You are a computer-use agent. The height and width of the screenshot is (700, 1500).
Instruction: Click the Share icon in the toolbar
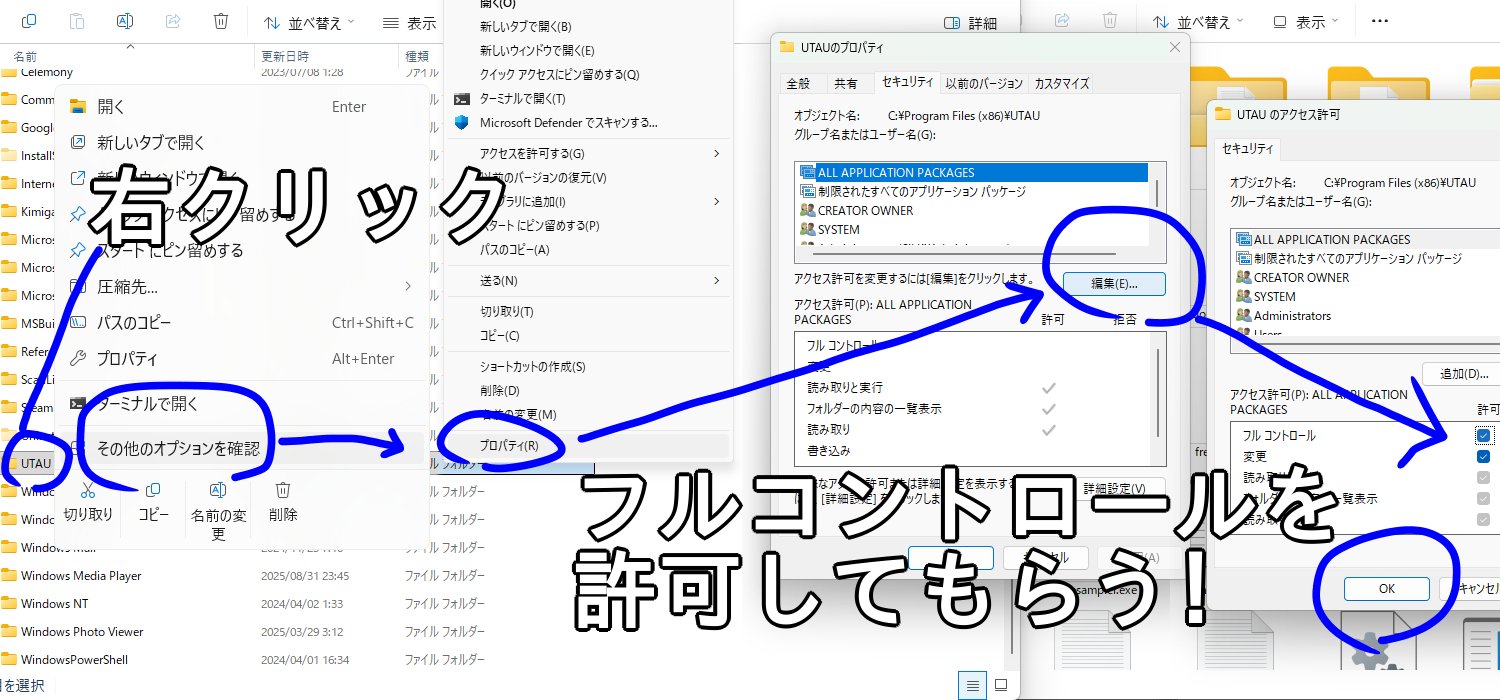pyautogui.click(x=172, y=20)
